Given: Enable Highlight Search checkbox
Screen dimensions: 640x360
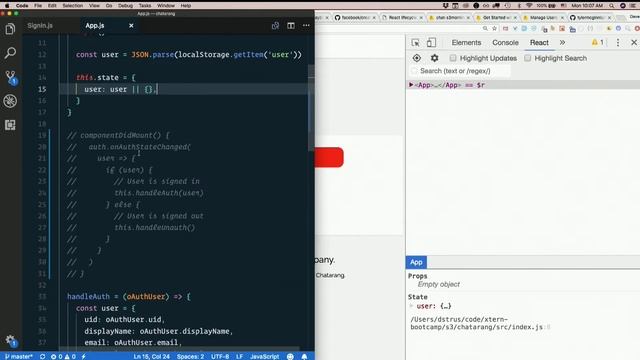Looking at the screenshot, I should [527, 58].
